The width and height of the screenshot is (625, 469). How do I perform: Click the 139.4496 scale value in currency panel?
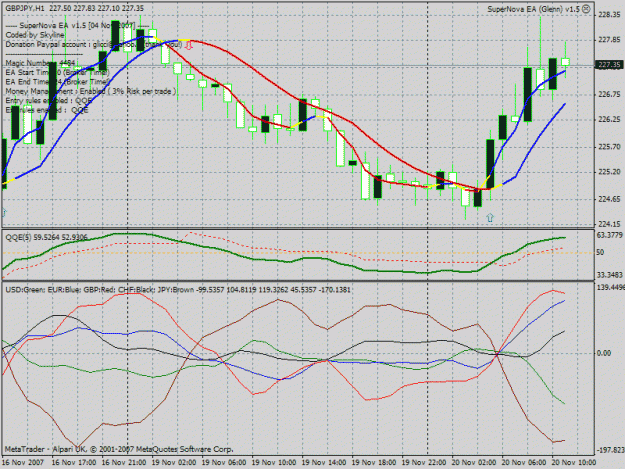(x=611, y=287)
